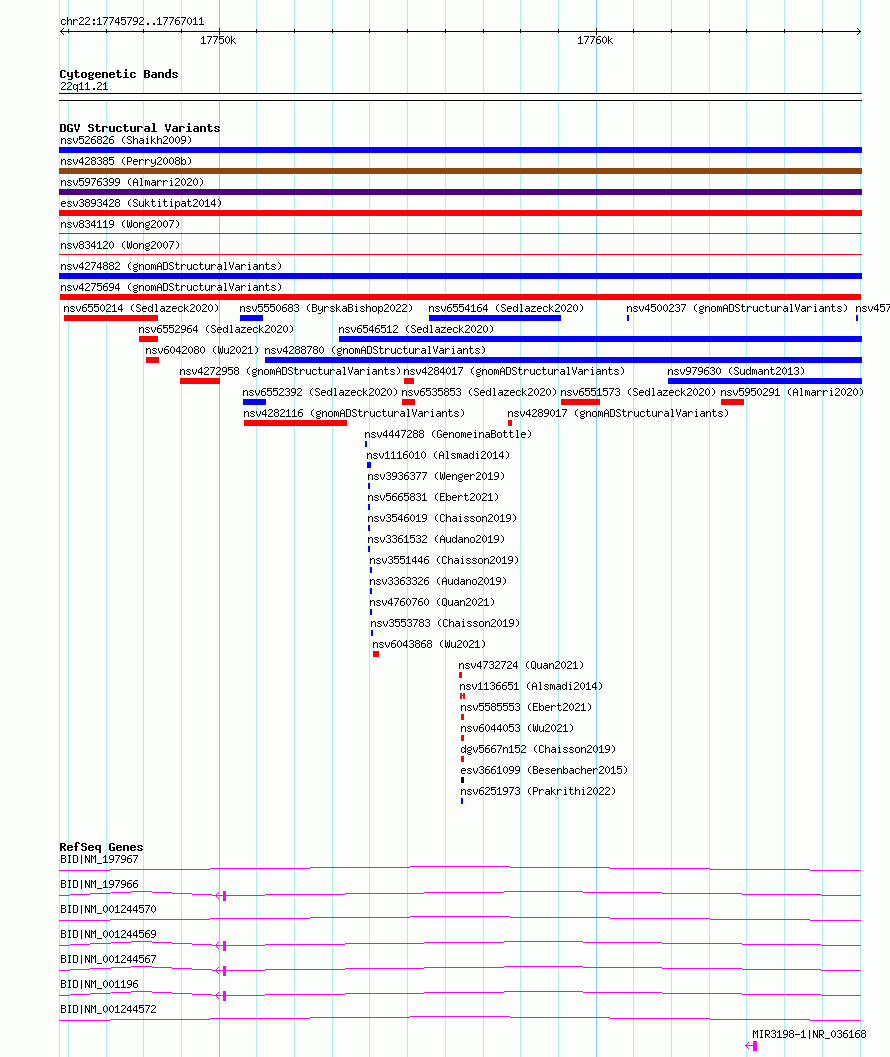This screenshot has height=1057, width=890.
Task: Click nsv4282116 gnomAD variant label
Action: tap(354, 413)
